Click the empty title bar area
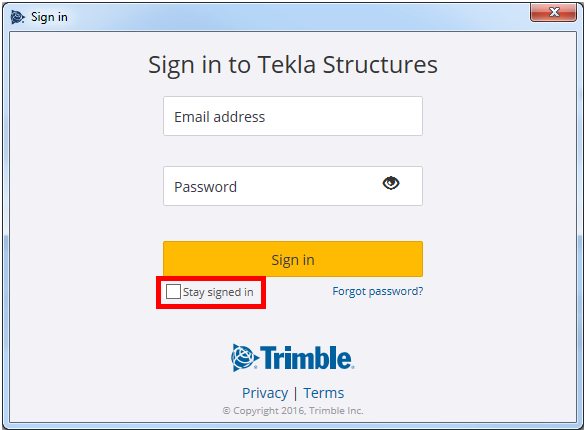The height and width of the screenshot is (430, 585). 298,17
